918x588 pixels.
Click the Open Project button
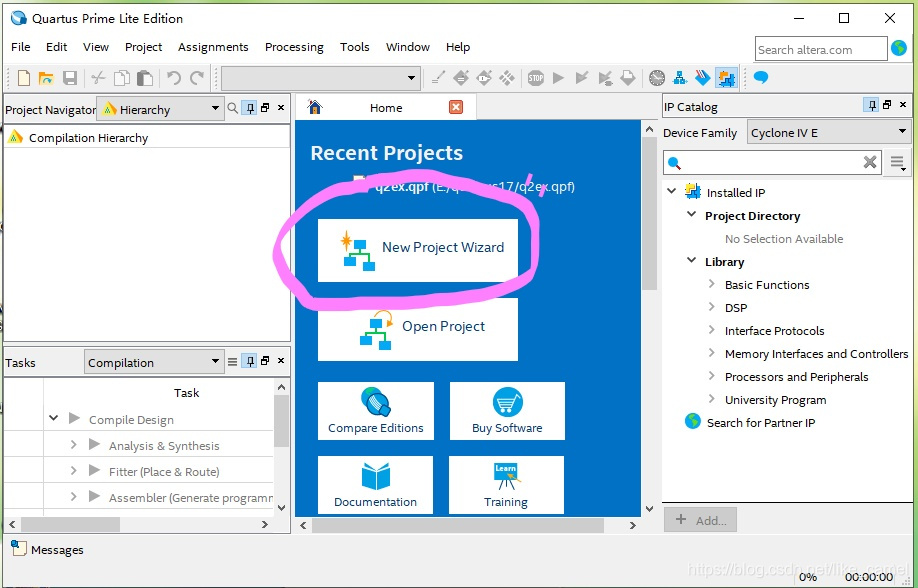pyautogui.click(x=418, y=329)
